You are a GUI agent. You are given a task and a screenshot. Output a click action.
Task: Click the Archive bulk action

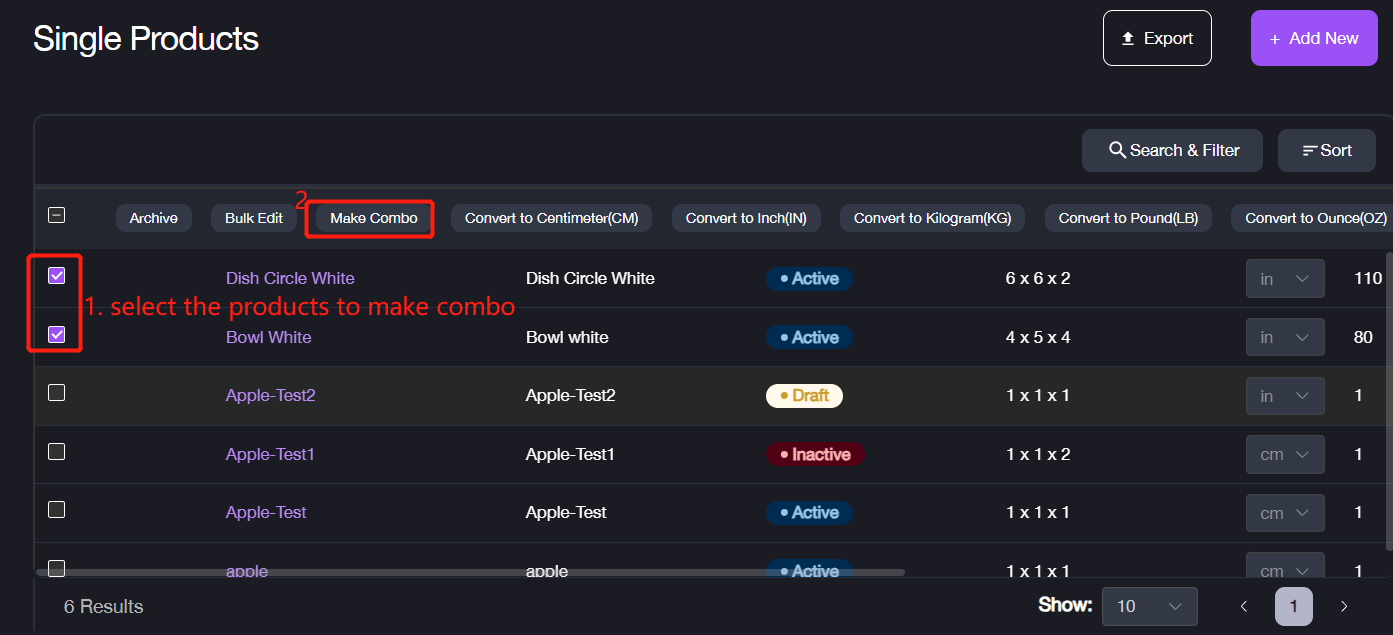pyautogui.click(x=153, y=218)
